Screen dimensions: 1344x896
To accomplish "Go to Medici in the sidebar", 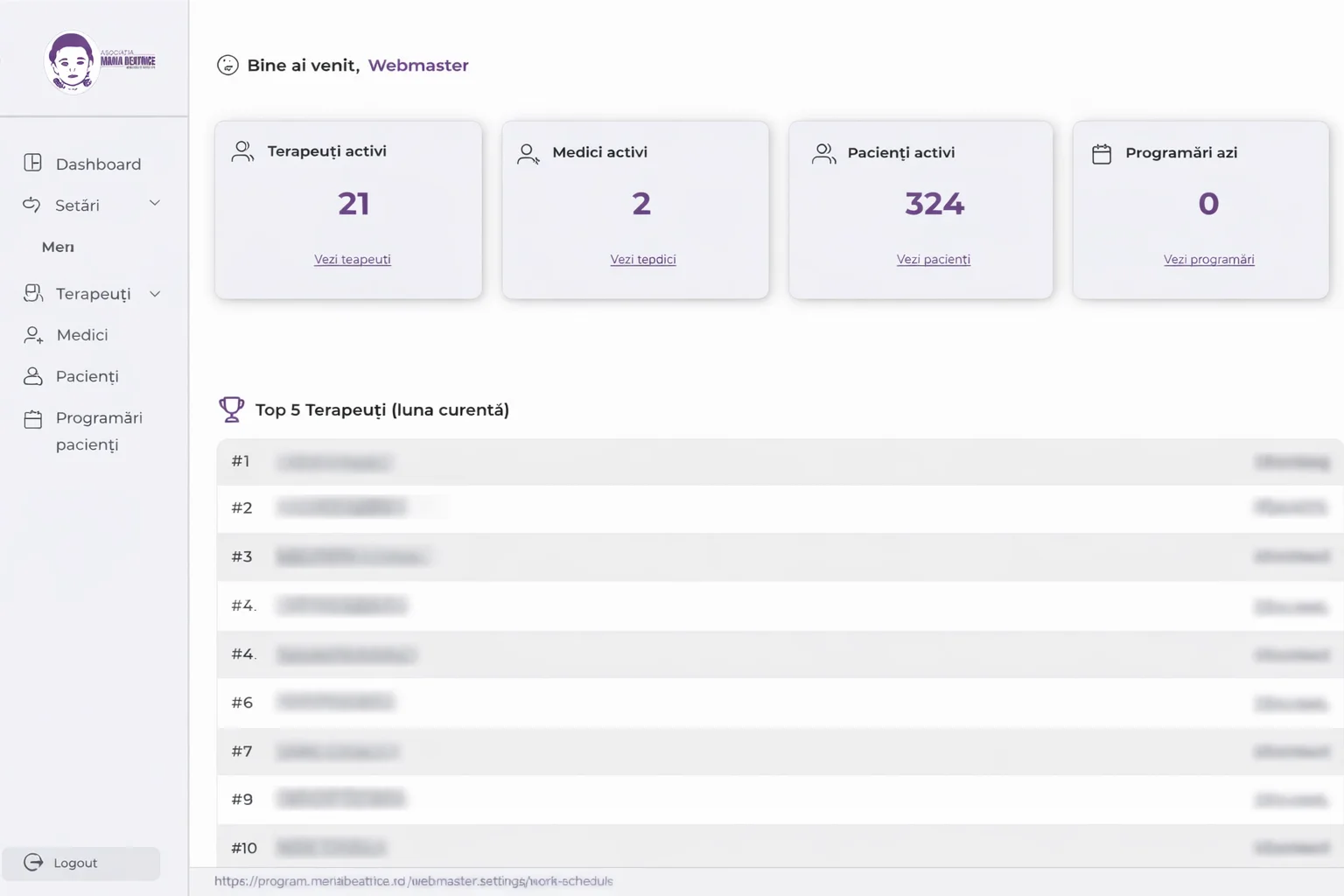I will pos(82,335).
